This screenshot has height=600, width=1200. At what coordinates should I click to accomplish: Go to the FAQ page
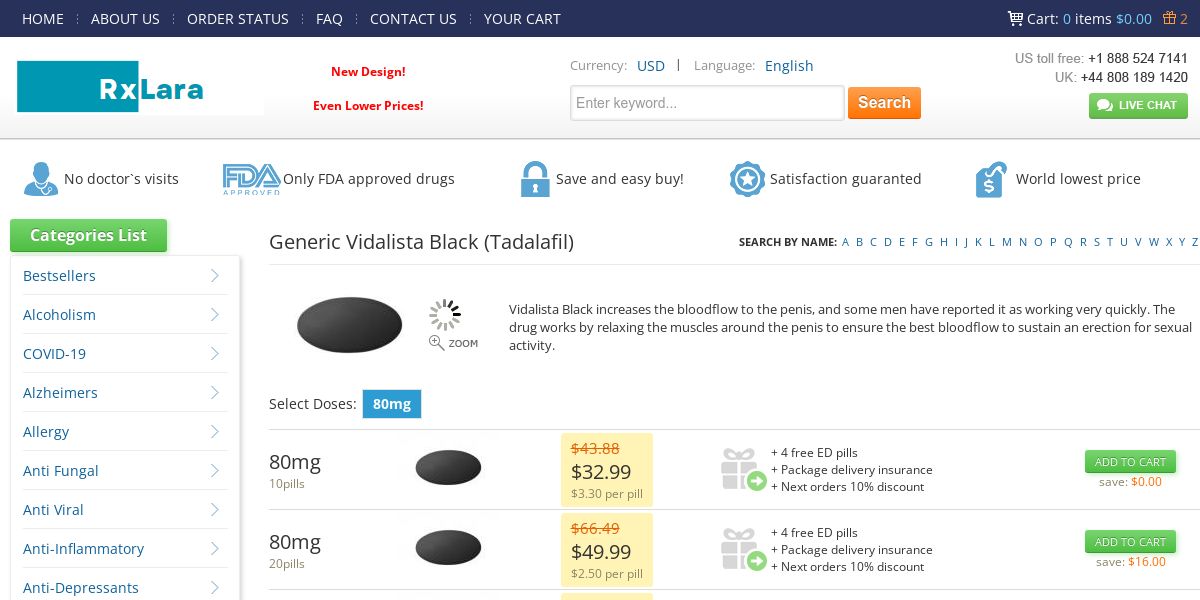pos(329,19)
